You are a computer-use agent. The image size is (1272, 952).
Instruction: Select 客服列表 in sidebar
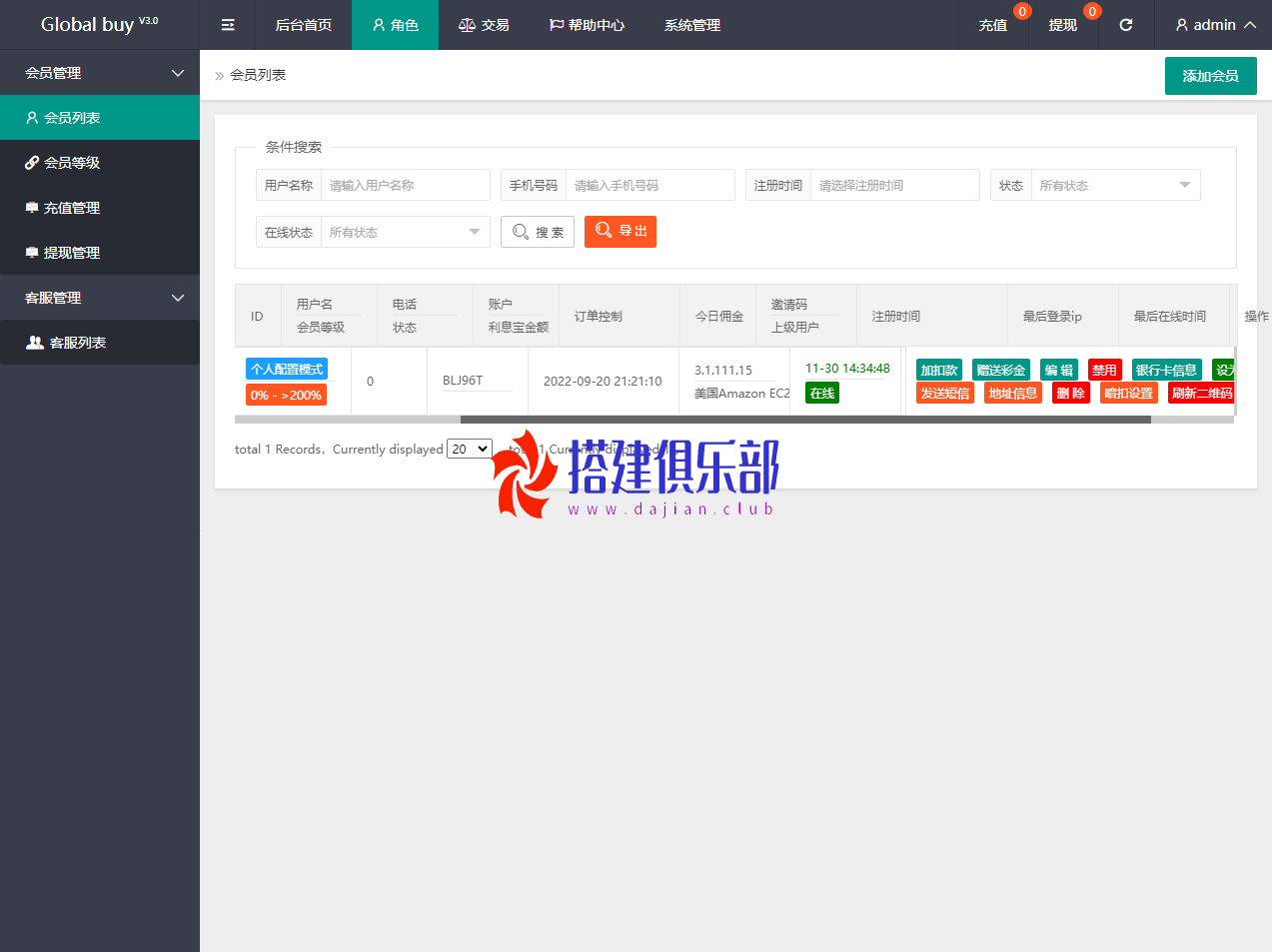[x=100, y=343]
